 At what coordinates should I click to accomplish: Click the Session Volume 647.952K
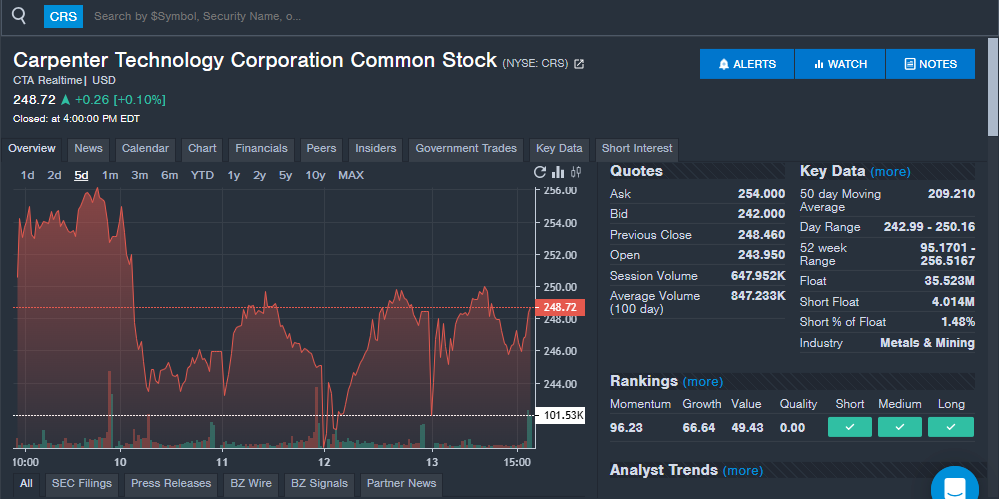[758, 276]
